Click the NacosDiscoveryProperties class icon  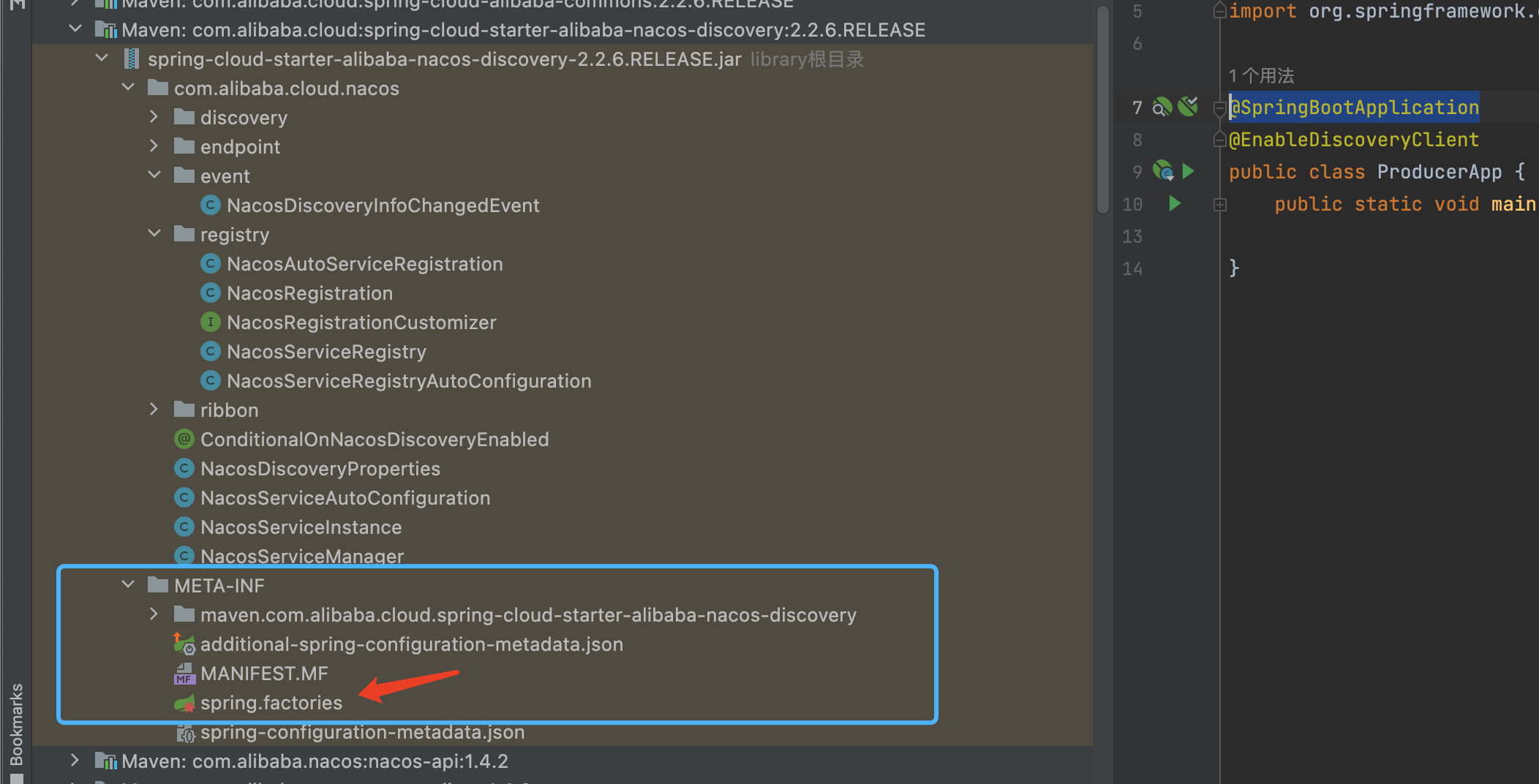tap(184, 468)
